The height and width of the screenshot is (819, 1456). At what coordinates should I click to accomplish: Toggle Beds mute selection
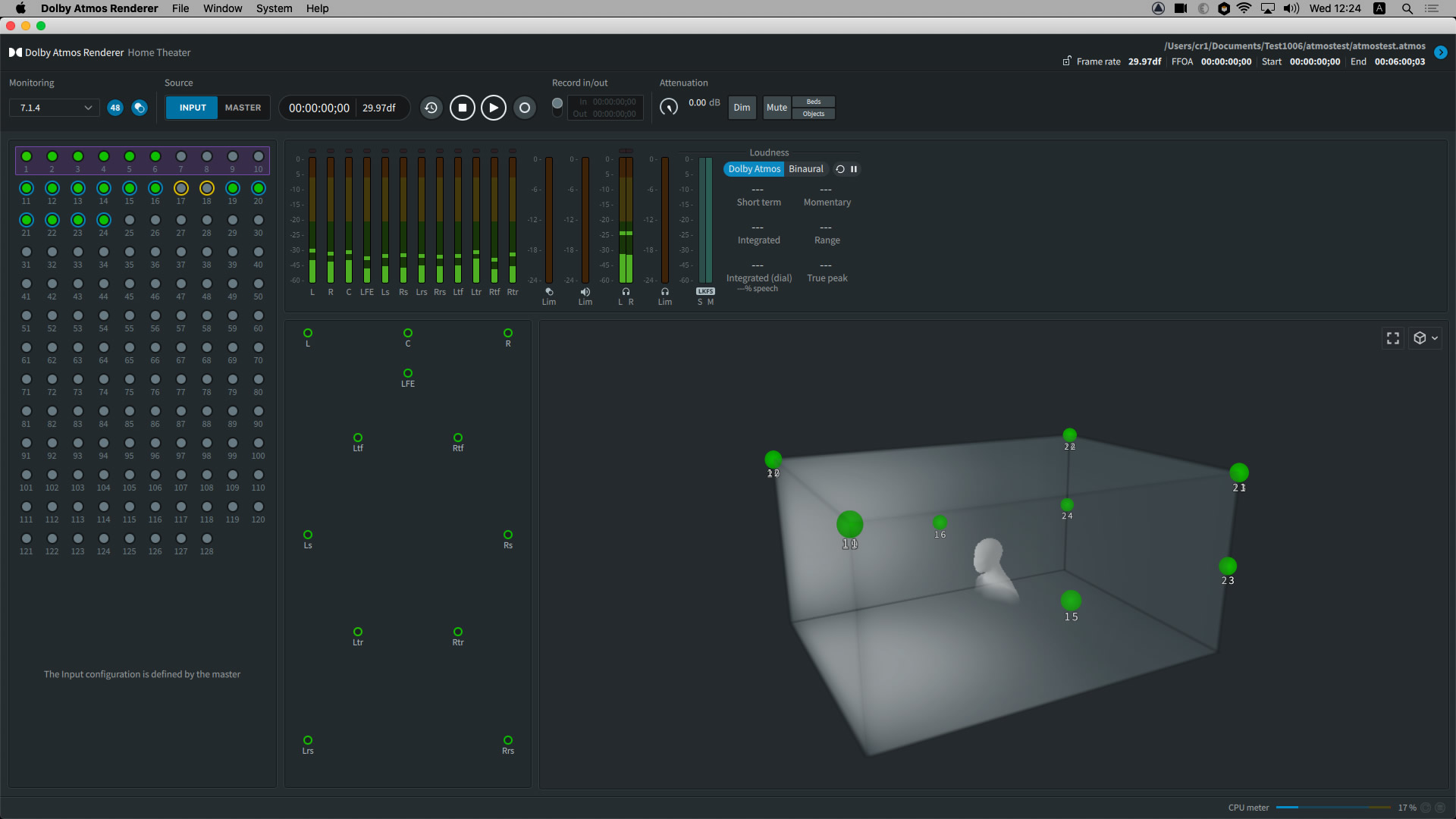[x=814, y=102]
